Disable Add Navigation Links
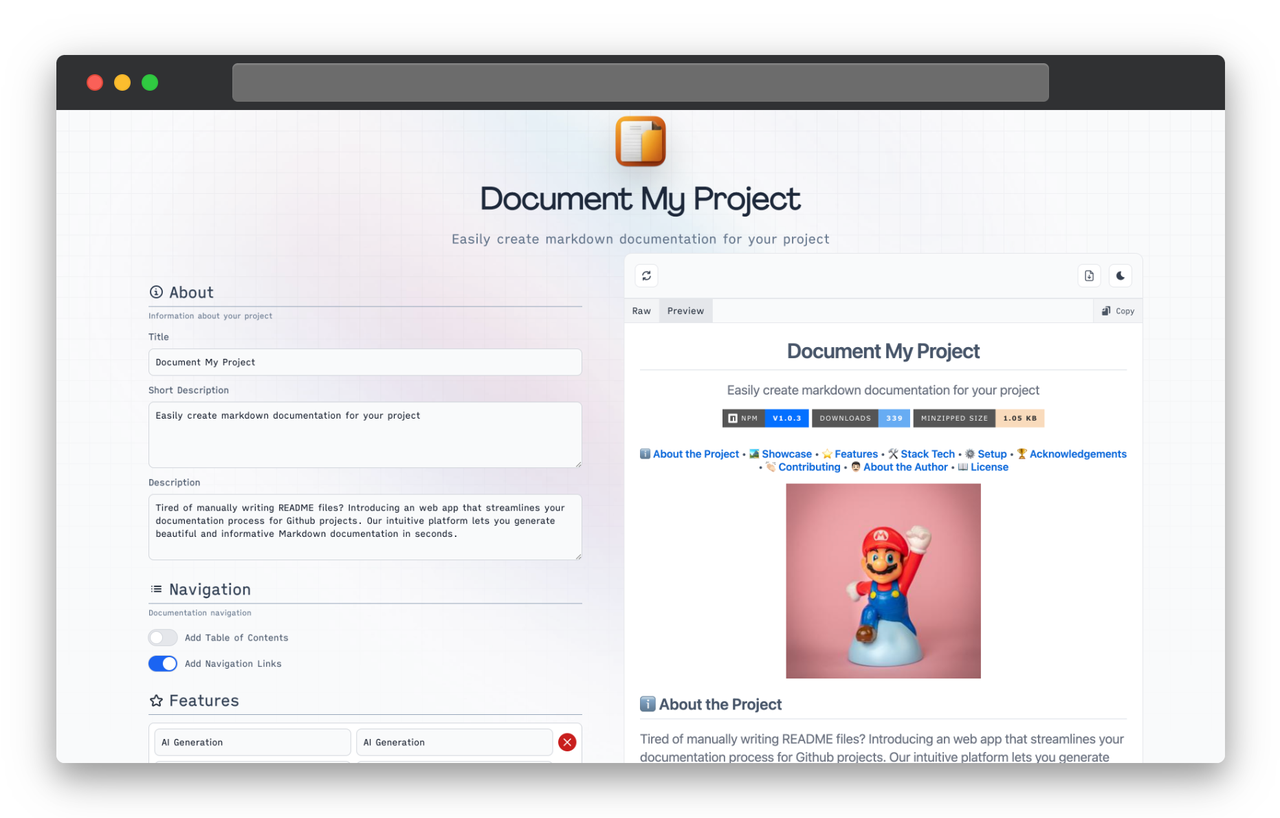Viewport: 1280px width, 818px height. click(x=162, y=663)
